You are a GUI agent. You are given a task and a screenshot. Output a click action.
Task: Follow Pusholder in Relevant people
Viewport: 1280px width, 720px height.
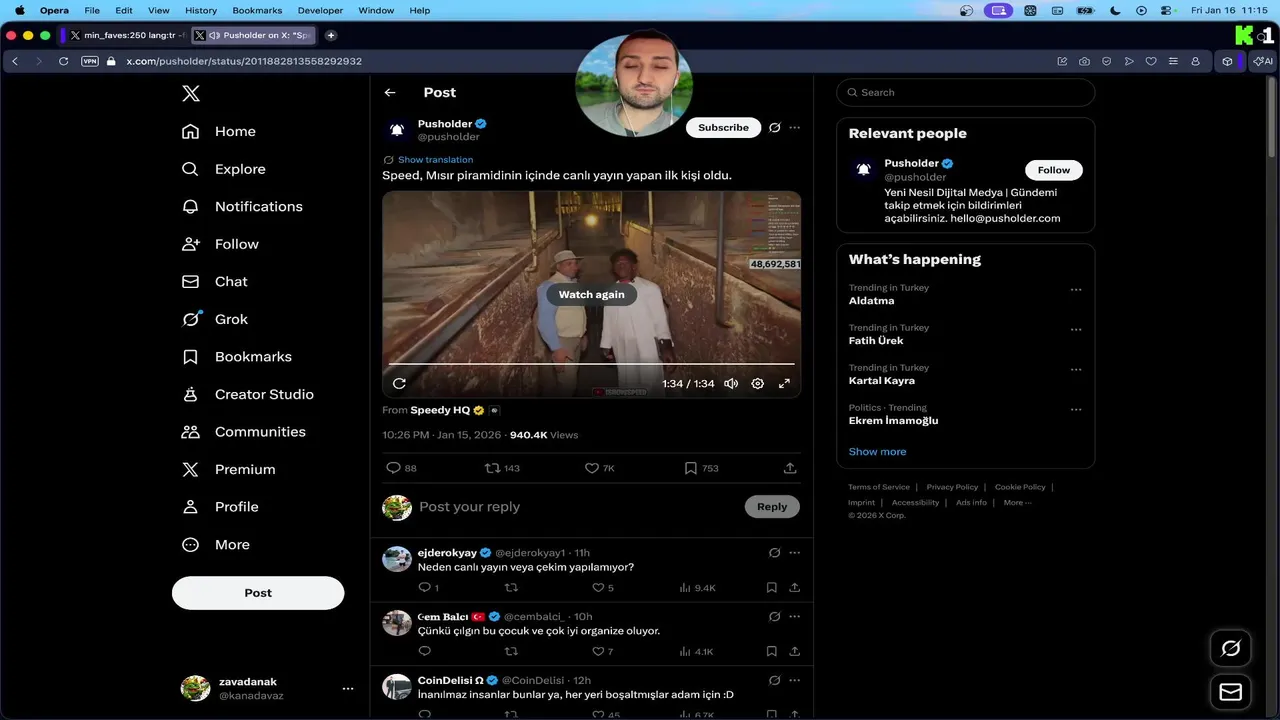(1054, 170)
